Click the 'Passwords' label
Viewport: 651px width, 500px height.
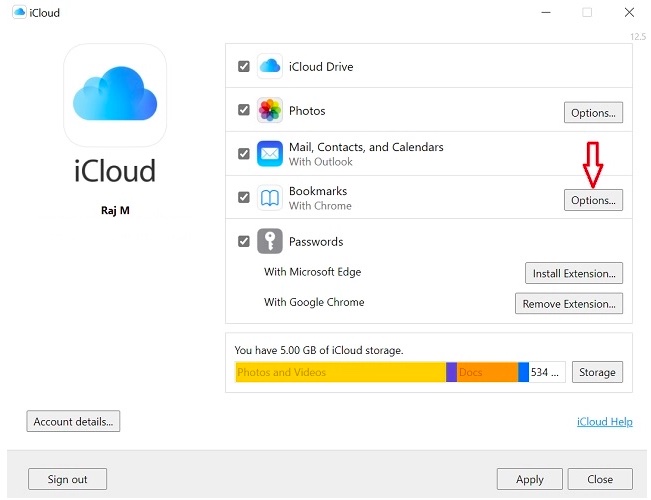click(316, 242)
